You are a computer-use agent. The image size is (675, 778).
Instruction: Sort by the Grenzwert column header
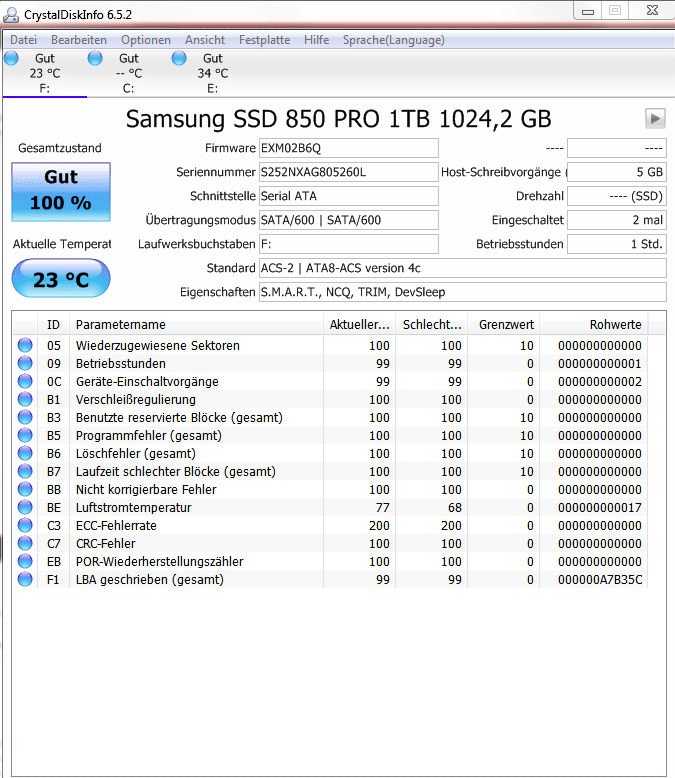[504, 324]
